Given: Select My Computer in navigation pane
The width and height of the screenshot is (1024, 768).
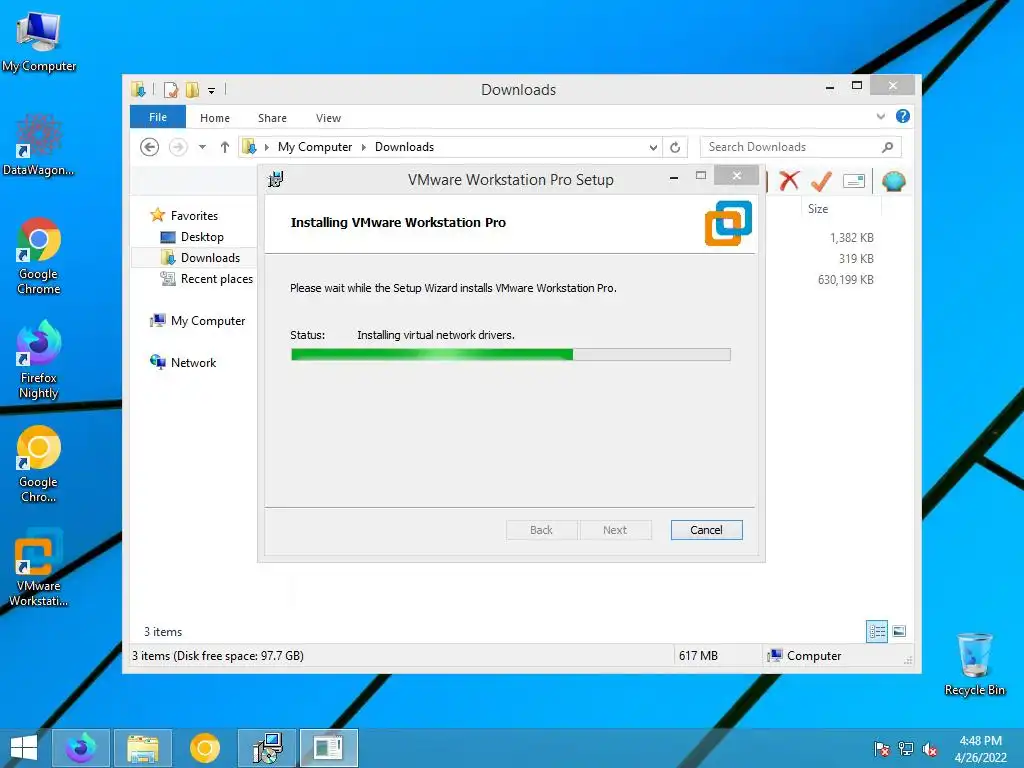Looking at the screenshot, I should [208, 321].
